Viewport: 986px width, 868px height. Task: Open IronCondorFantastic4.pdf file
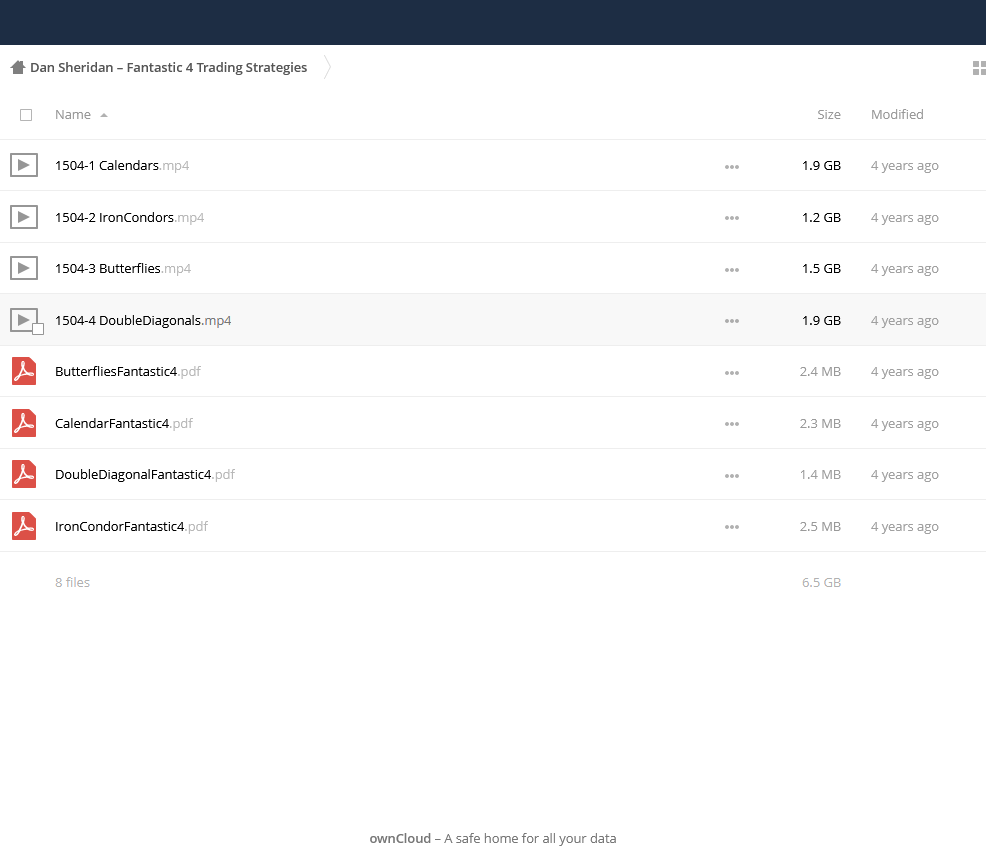click(x=131, y=526)
